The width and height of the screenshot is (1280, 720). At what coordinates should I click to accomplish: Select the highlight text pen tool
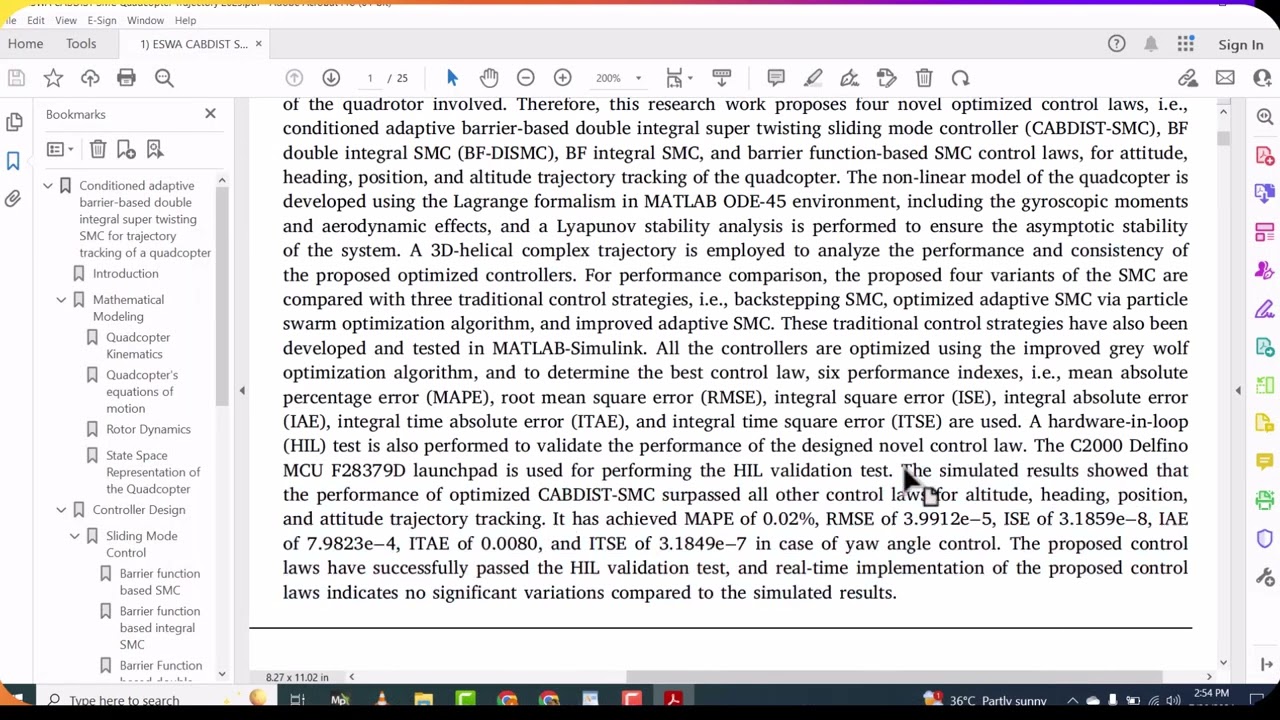813,78
